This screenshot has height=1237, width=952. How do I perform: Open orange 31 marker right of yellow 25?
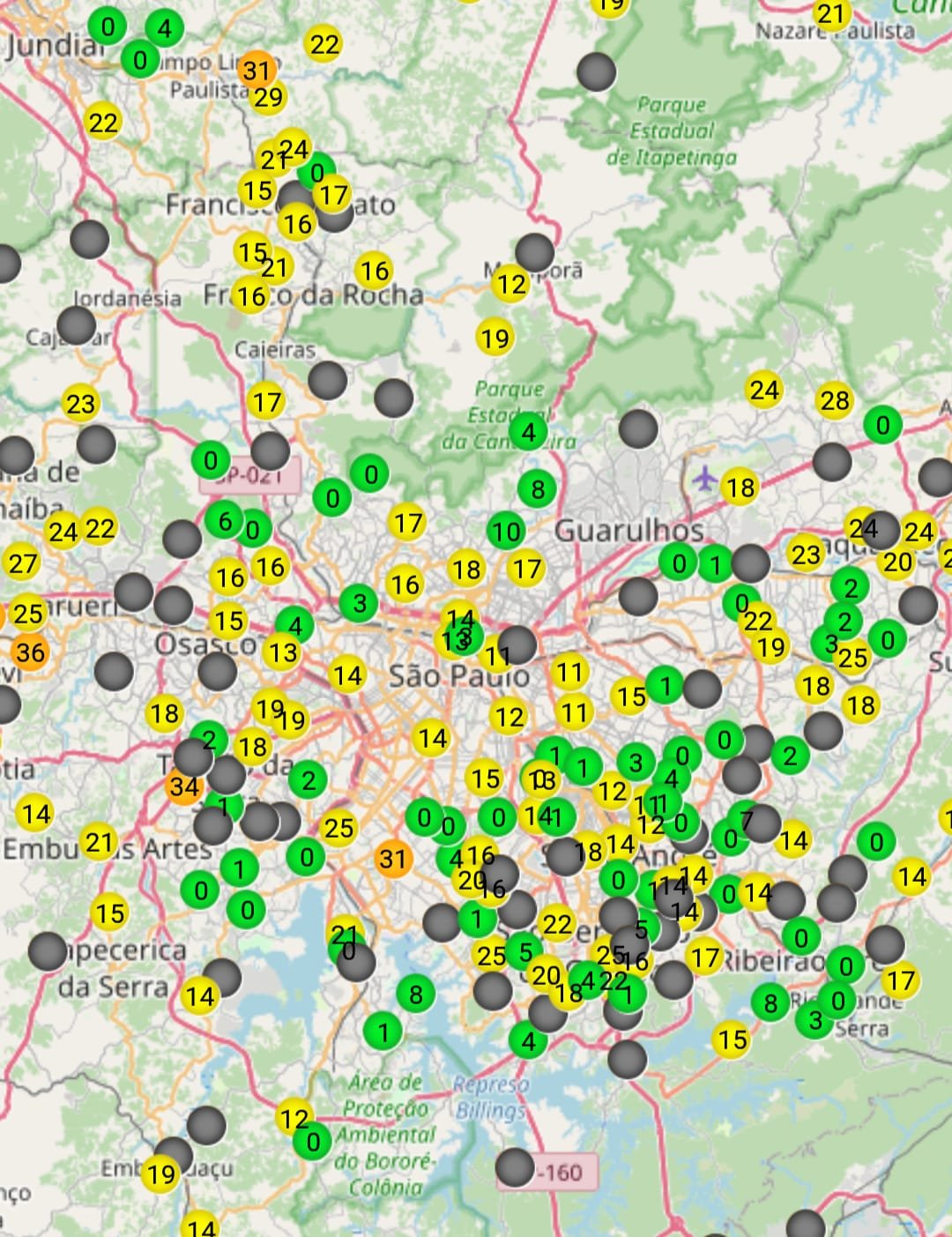[392, 859]
